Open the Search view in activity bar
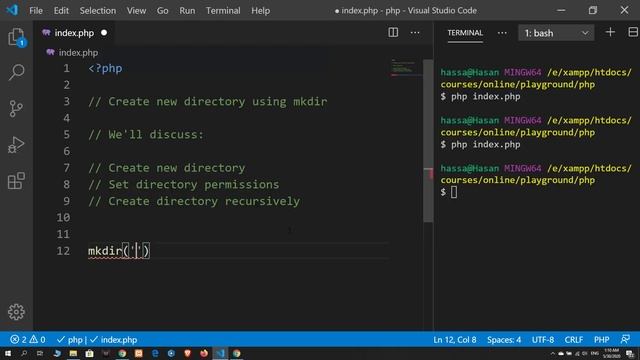The image size is (640, 360). pyautogui.click(x=16, y=72)
